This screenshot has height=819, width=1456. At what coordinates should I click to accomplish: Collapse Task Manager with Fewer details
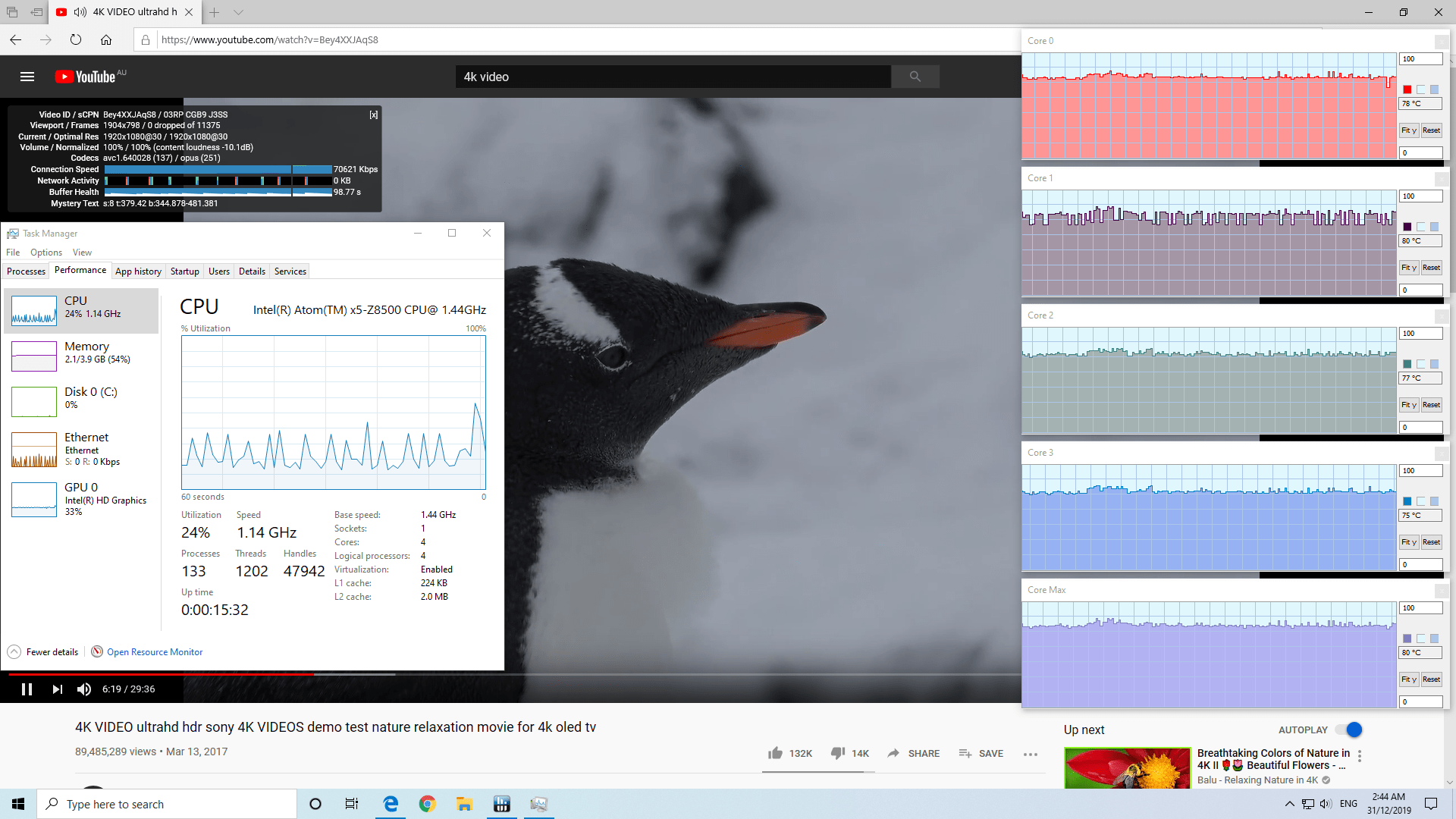pos(43,652)
